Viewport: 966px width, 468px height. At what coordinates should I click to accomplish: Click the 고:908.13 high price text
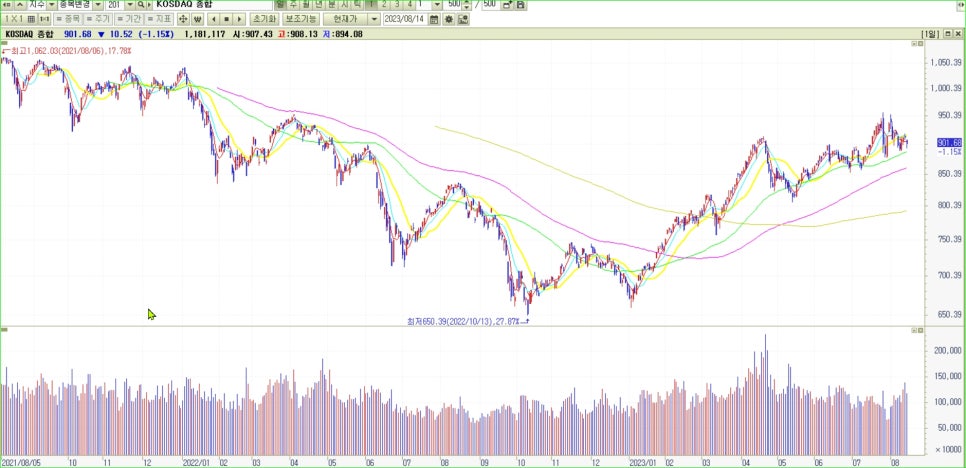(298, 34)
